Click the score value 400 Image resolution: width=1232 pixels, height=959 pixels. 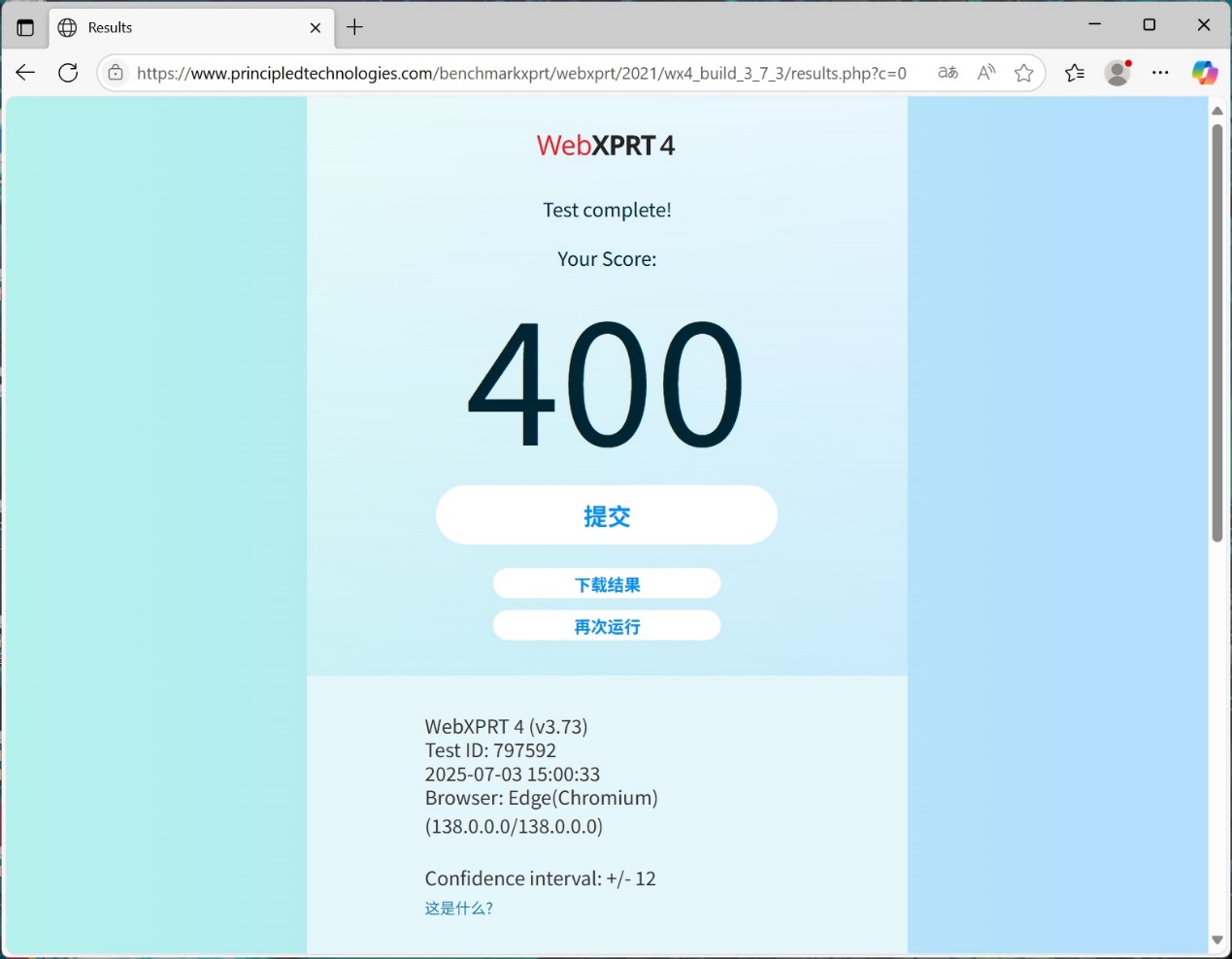[x=606, y=384]
